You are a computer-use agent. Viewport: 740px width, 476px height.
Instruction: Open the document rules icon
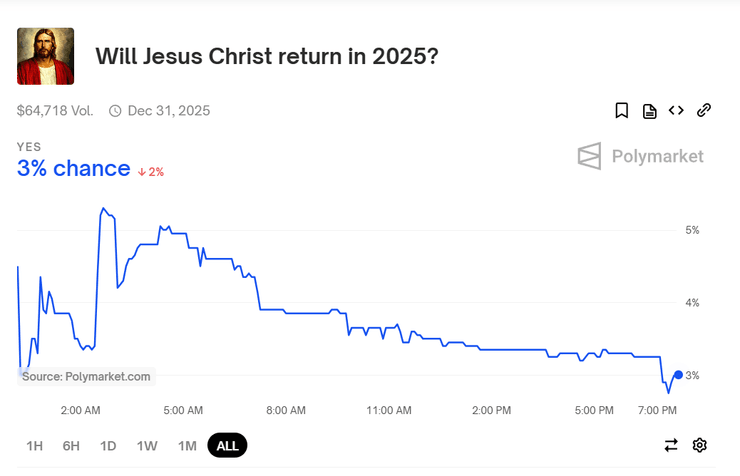pos(649,111)
